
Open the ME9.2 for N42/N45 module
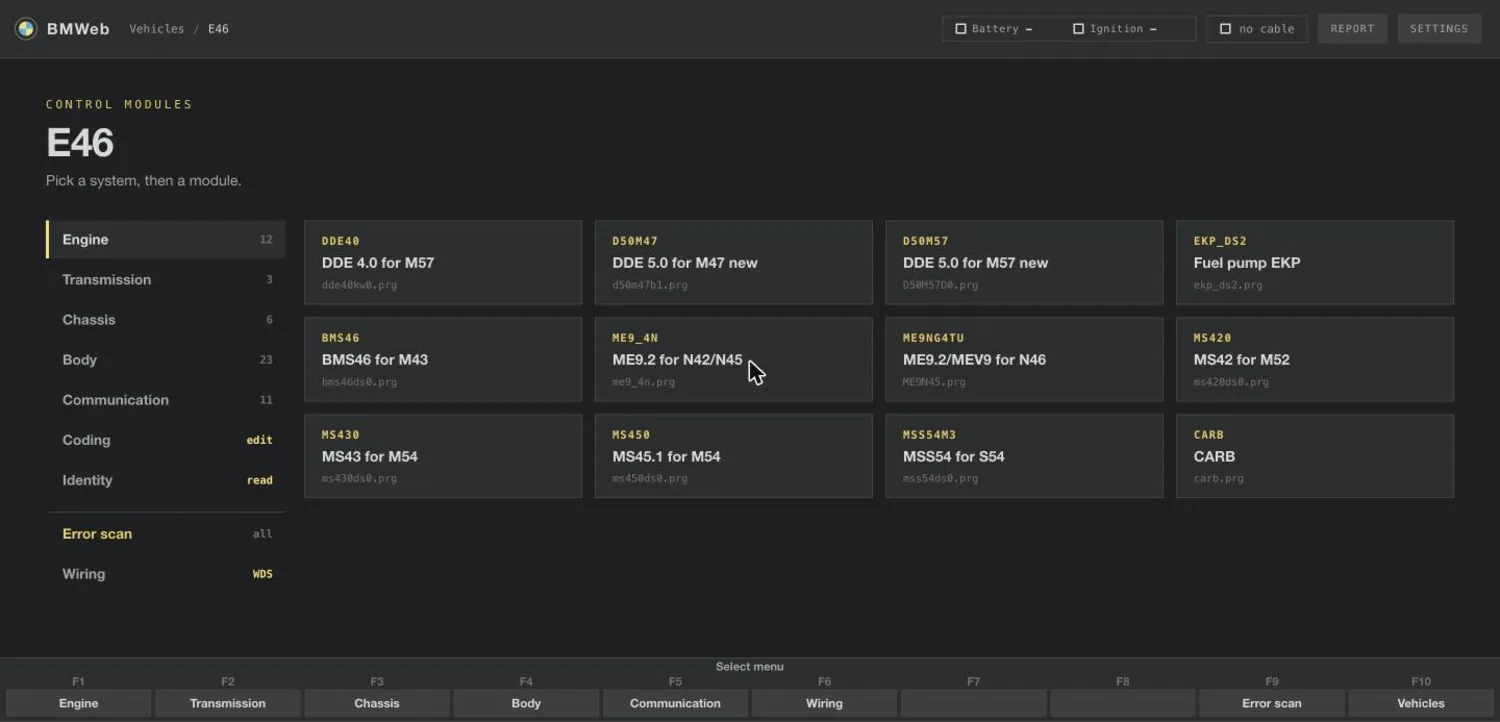point(734,360)
